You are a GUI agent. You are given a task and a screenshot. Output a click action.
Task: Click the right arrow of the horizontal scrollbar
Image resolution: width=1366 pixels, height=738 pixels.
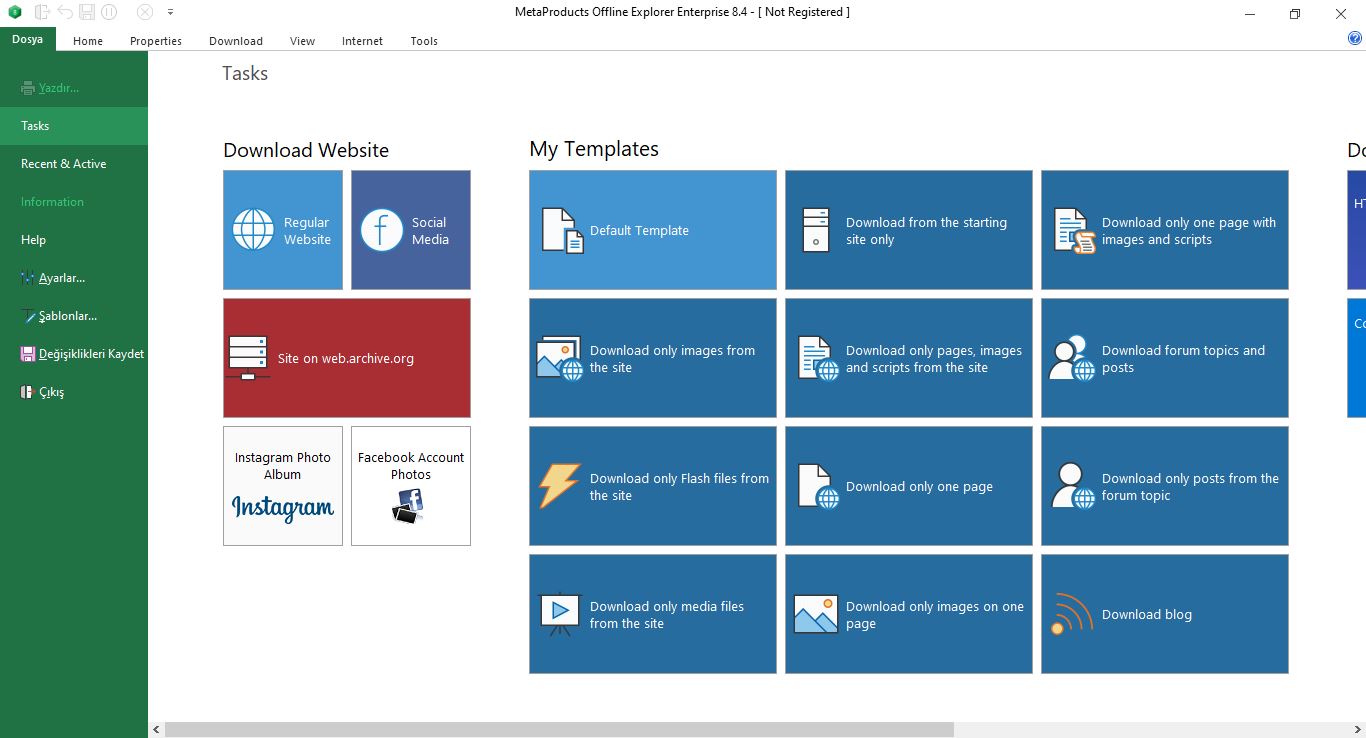point(1359,730)
